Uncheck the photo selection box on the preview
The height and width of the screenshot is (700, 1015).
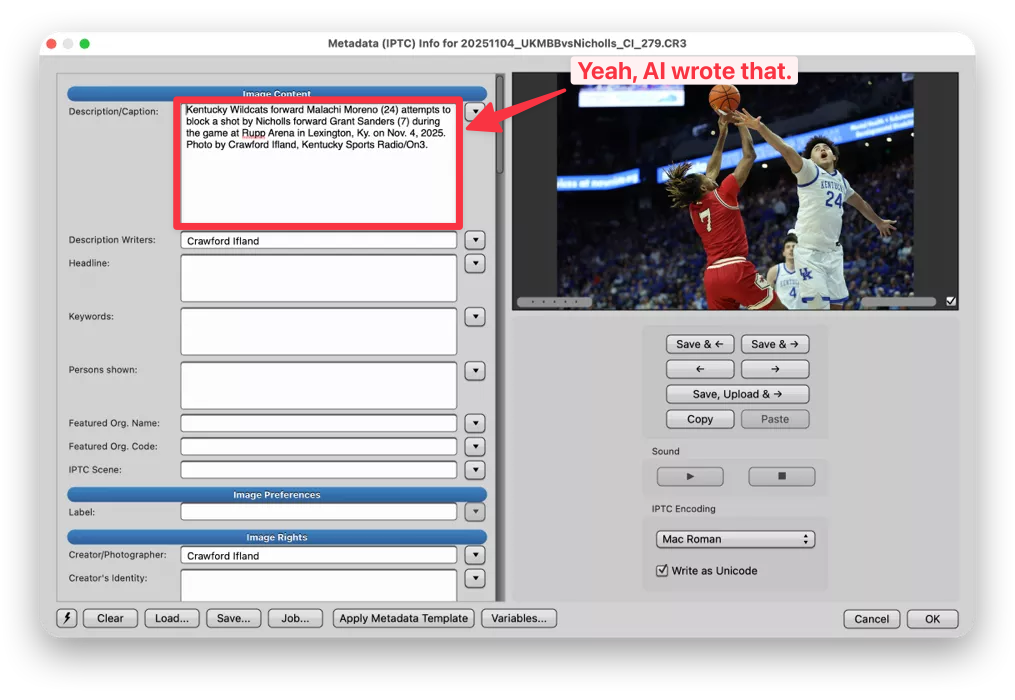click(x=949, y=301)
